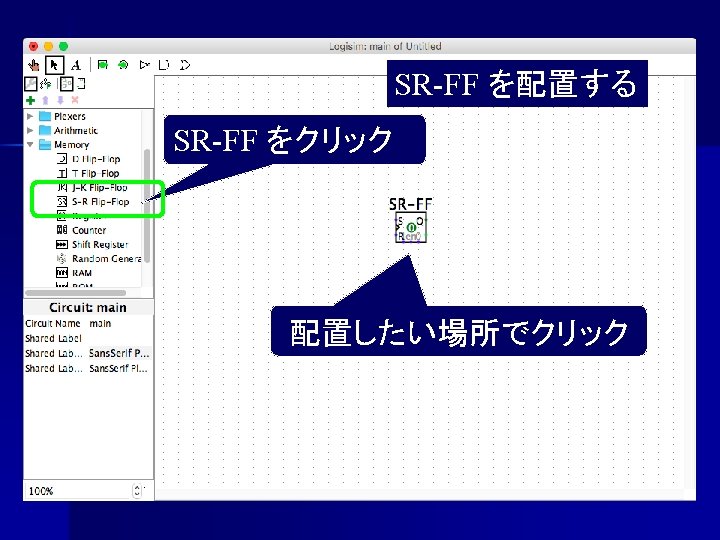Expand the Plexers folder
Image resolution: width=720 pixels, height=540 pixels.
pos(30,116)
